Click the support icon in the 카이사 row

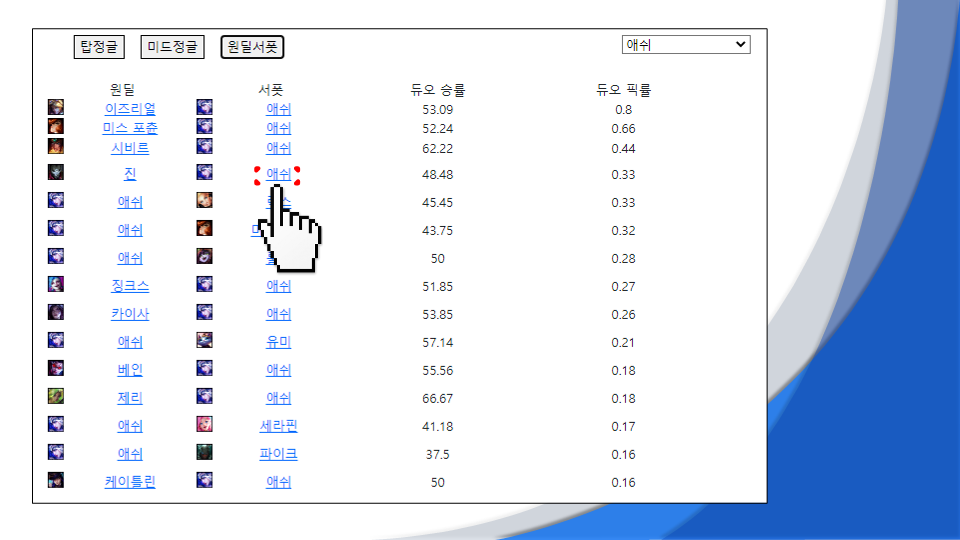204,312
